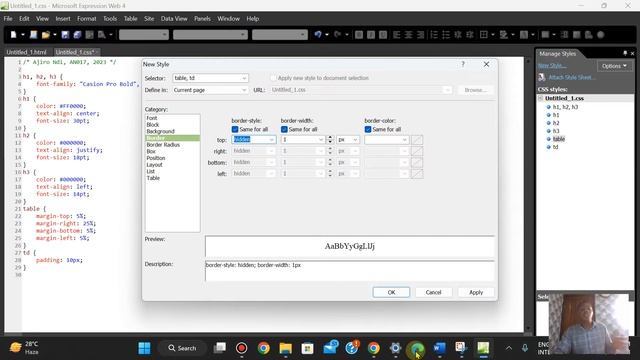Viewport: 640px width, 360px height.
Task: Click the Increase Indent toolbar icon
Action: pos(470,35)
